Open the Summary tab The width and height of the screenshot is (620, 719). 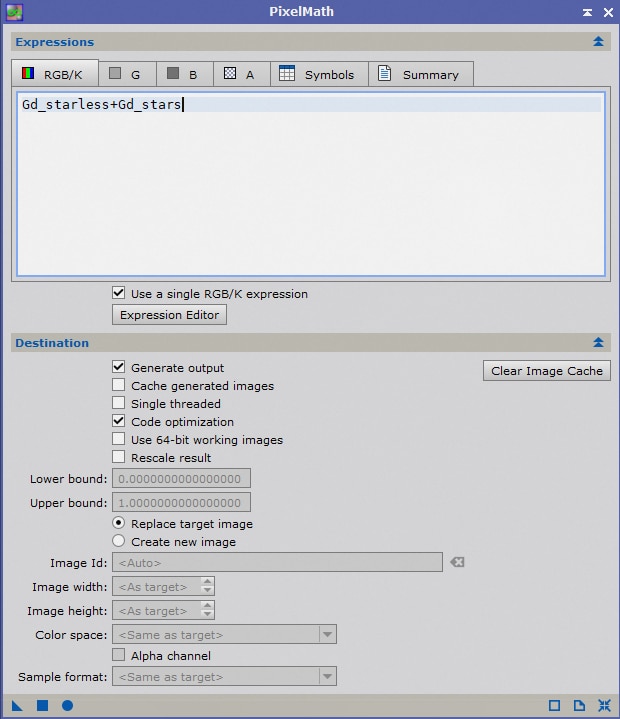[x=421, y=74]
